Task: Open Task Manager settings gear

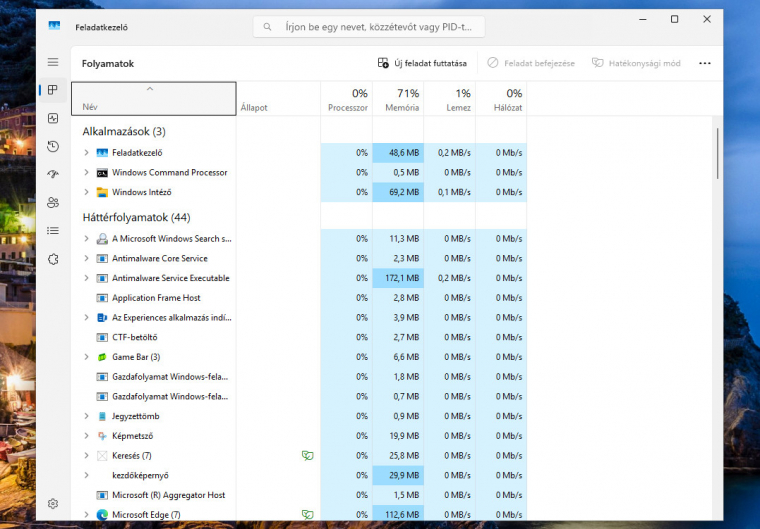Action: point(53,503)
